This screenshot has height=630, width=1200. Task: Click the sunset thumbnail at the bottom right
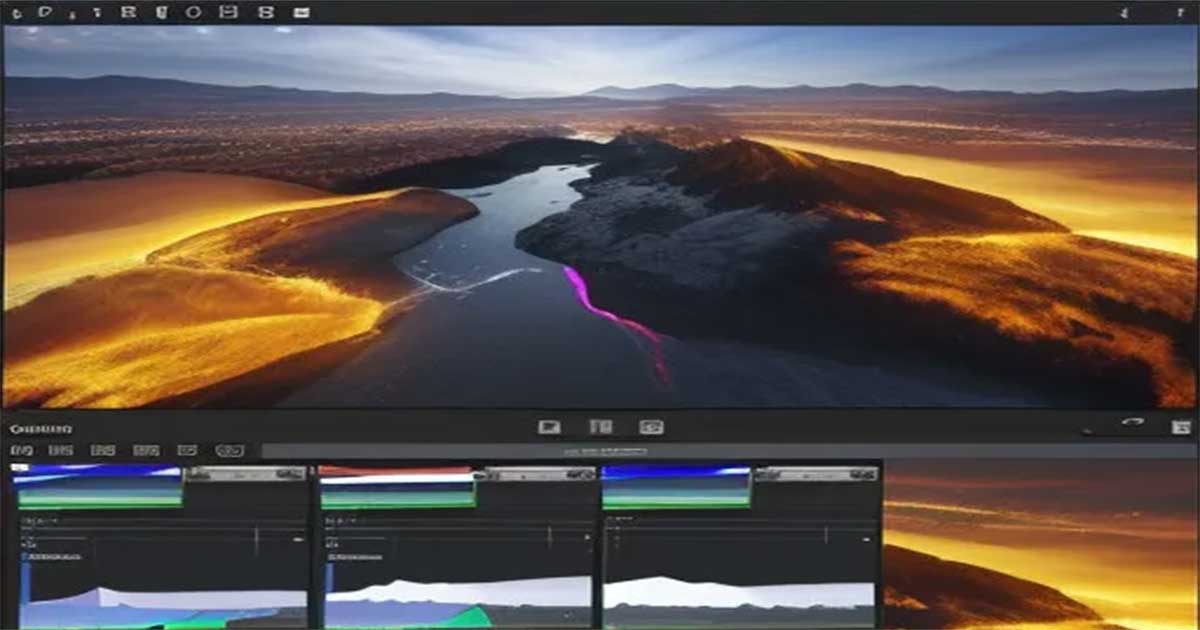tap(1040, 545)
